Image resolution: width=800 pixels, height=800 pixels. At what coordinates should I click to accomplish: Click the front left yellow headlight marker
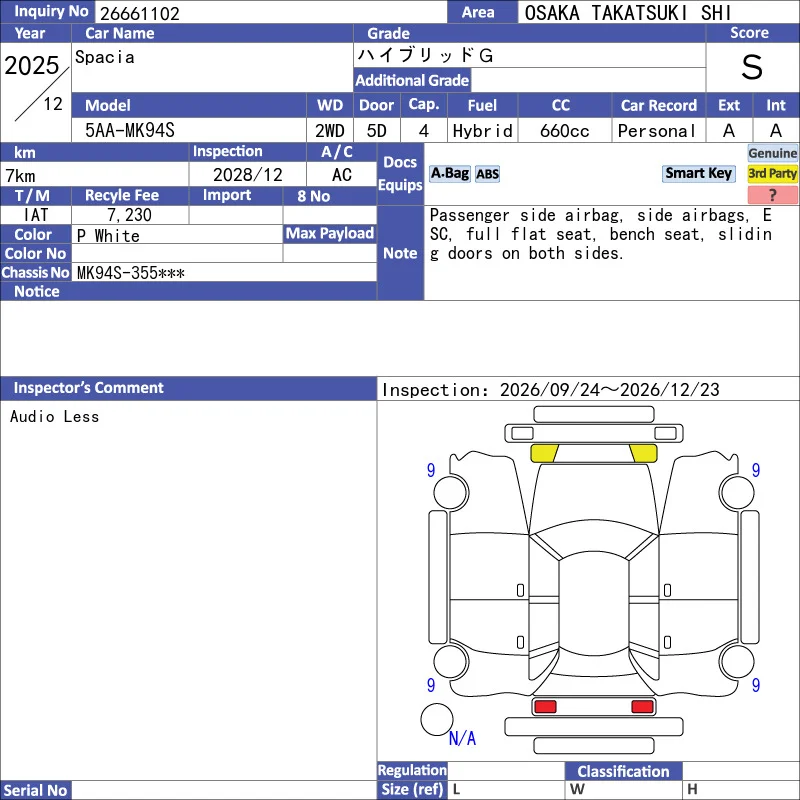(x=544, y=453)
